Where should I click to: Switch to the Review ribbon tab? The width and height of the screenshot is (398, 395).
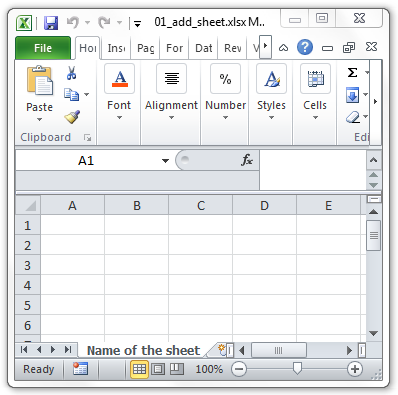point(232,48)
